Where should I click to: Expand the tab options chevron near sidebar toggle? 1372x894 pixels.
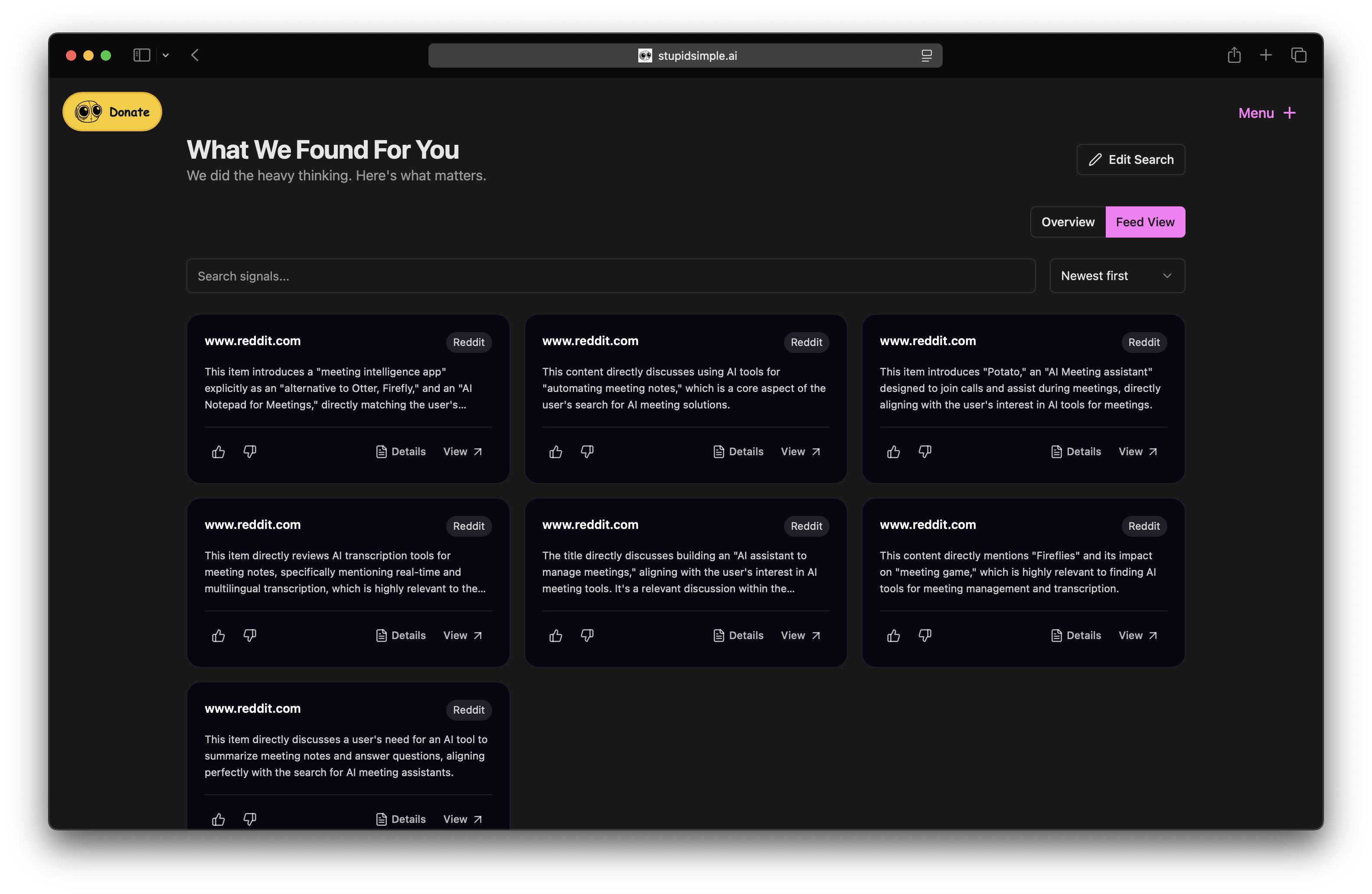click(x=166, y=55)
